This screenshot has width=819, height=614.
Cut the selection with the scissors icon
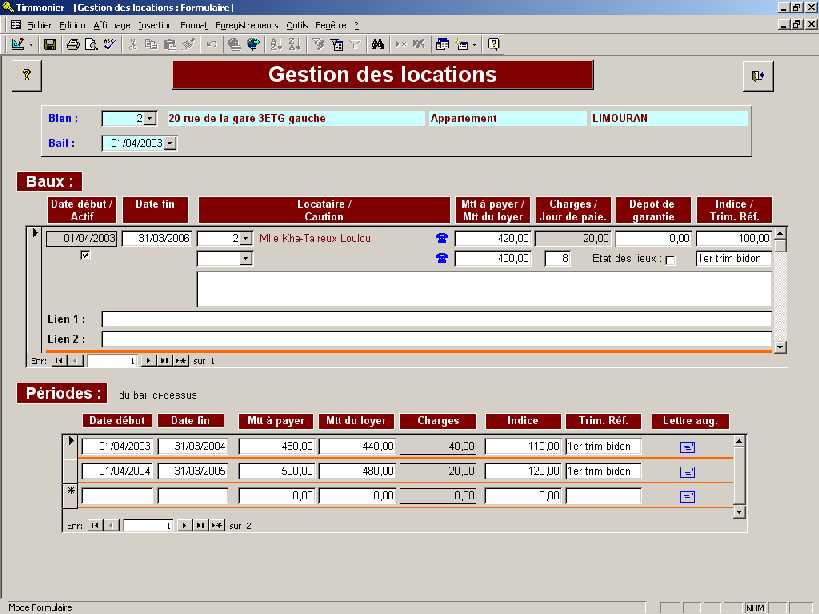click(x=133, y=44)
